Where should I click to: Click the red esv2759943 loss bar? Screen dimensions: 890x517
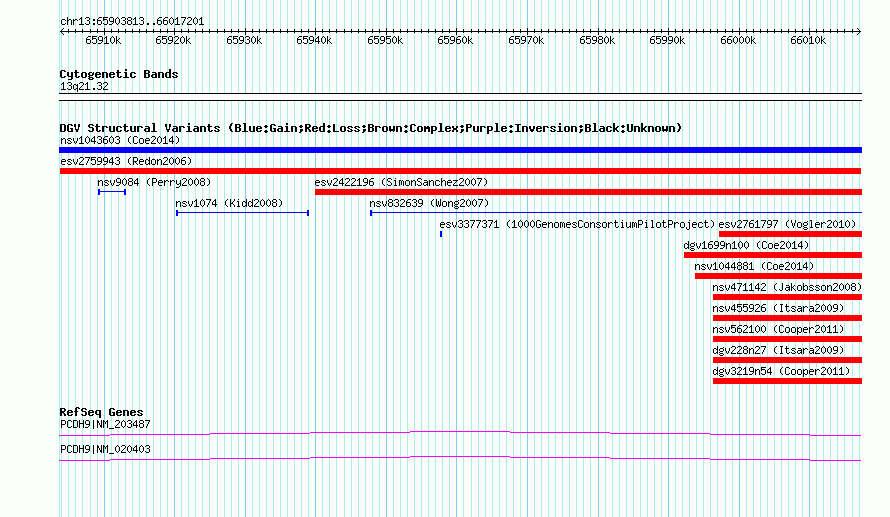(x=460, y=171)
